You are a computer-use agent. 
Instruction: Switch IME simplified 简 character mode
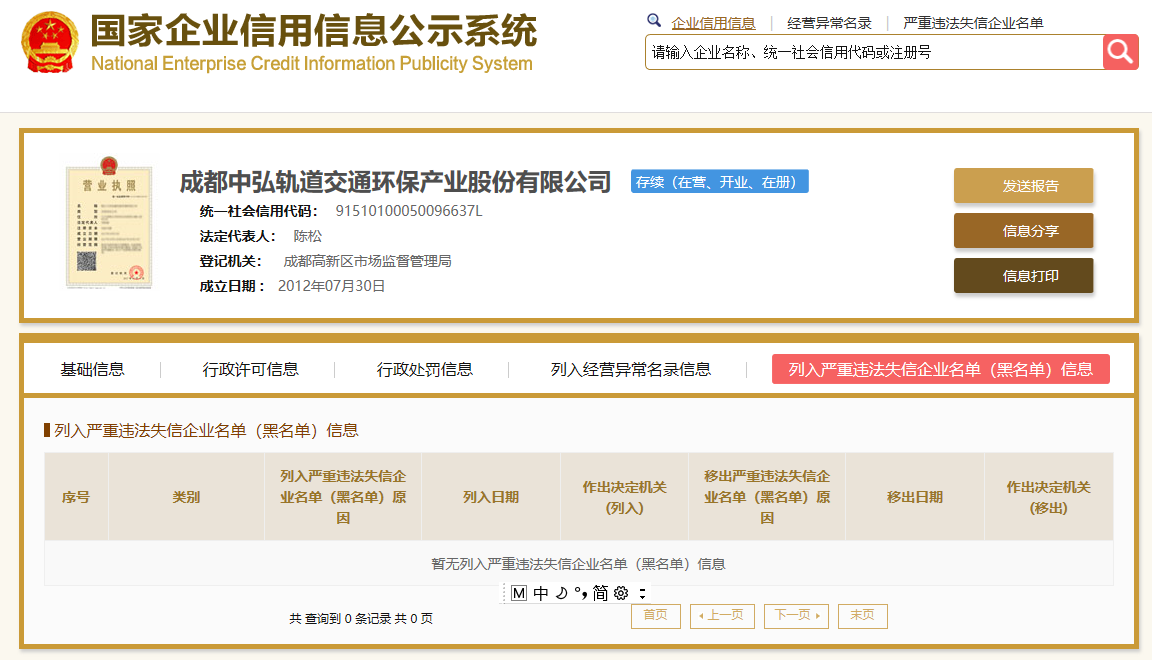coord(600,593)
